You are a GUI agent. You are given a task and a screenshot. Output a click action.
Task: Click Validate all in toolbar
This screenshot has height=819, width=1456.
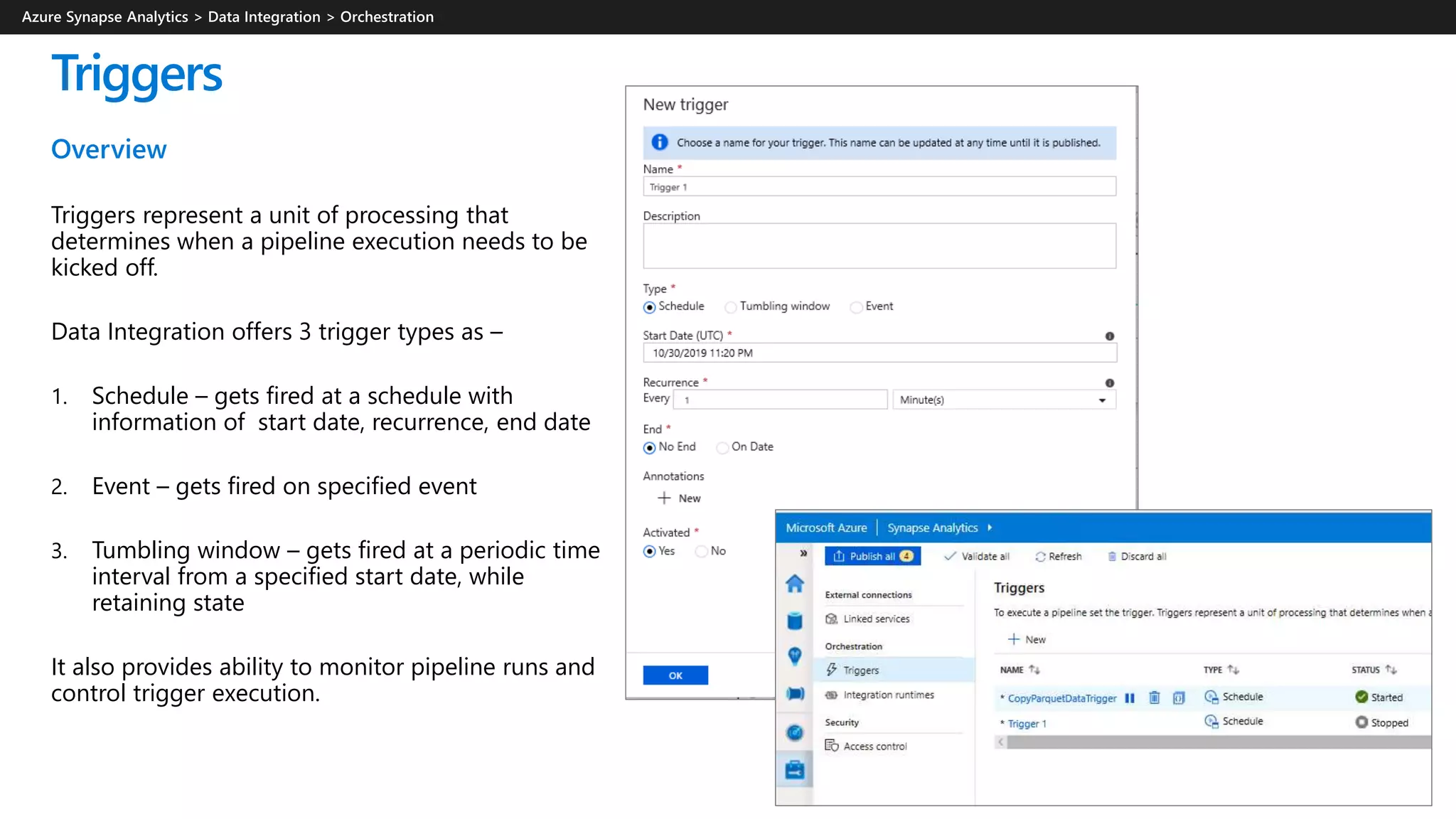(x=976, y=556)
